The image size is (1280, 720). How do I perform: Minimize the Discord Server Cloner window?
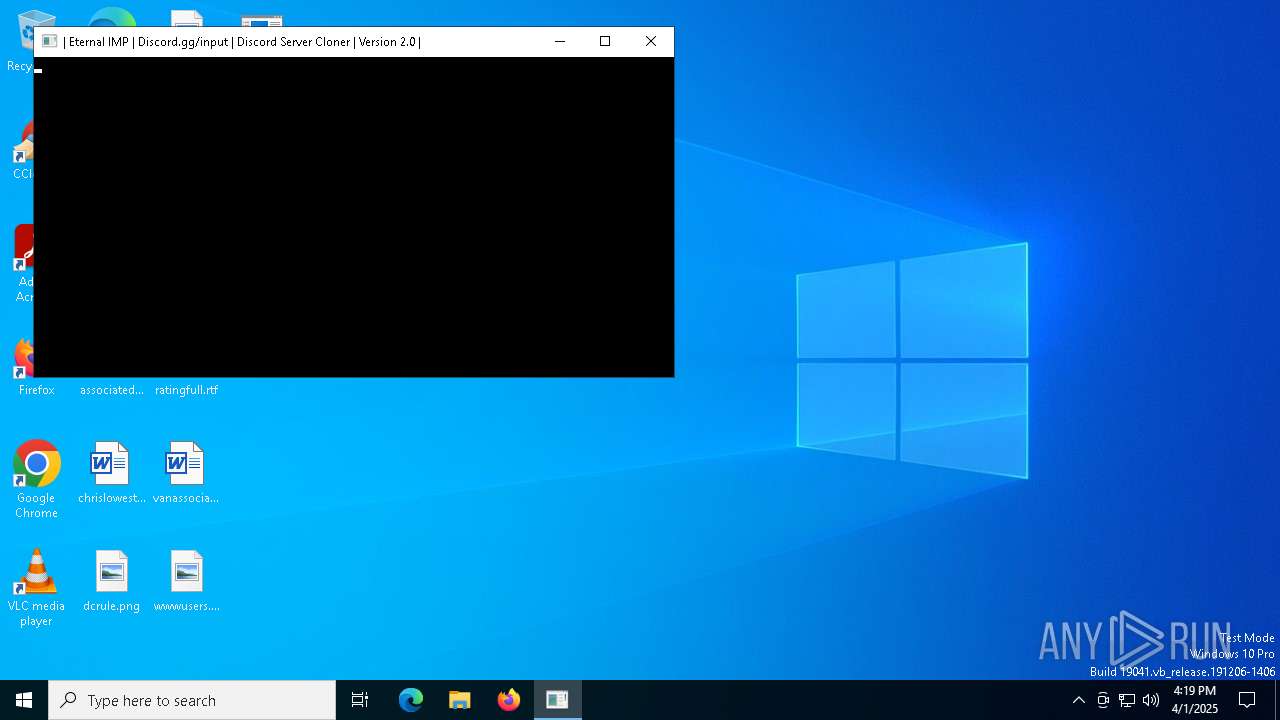coord(560,42)
